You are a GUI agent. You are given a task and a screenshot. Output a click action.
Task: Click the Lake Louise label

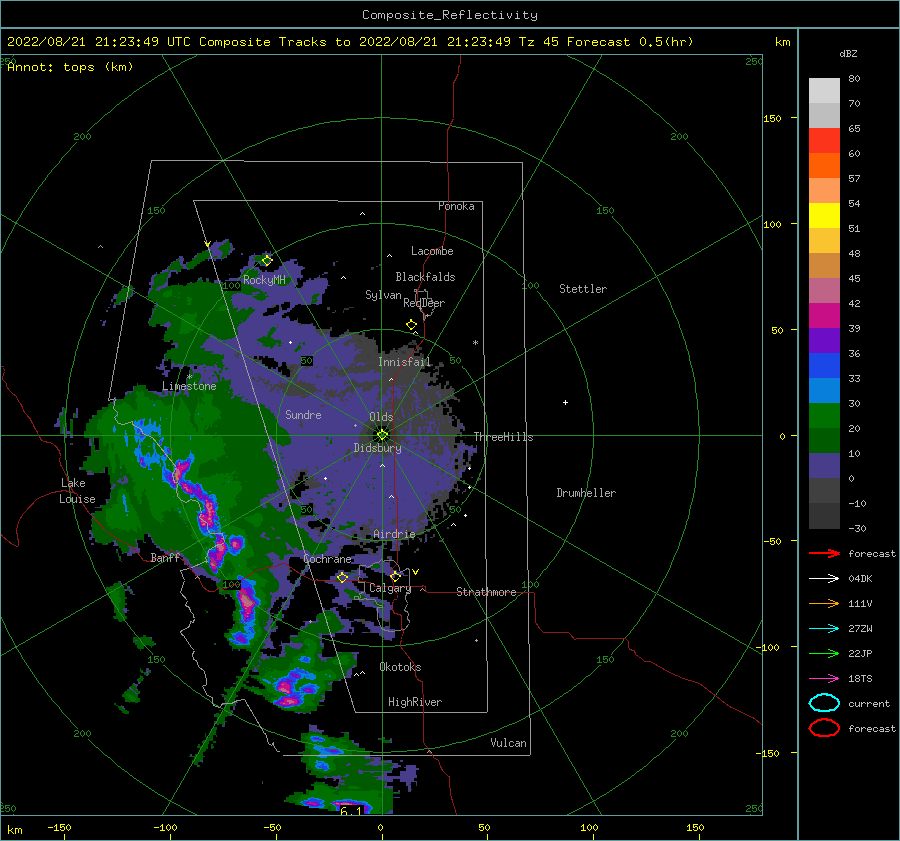click(77, 491)
